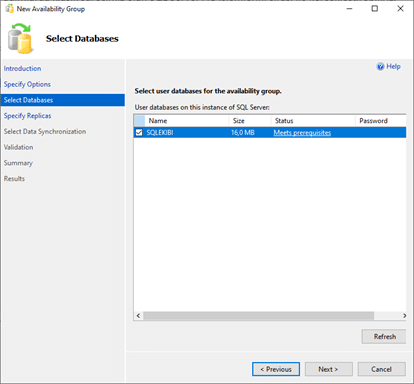Click the Refresh button
Screen dimensions: 414x384
384,337
